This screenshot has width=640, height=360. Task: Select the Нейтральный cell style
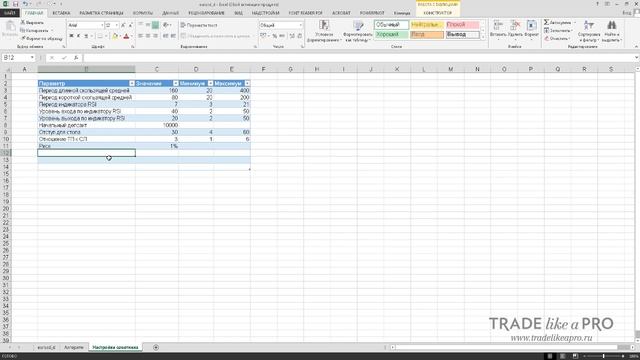coord(427,25)
